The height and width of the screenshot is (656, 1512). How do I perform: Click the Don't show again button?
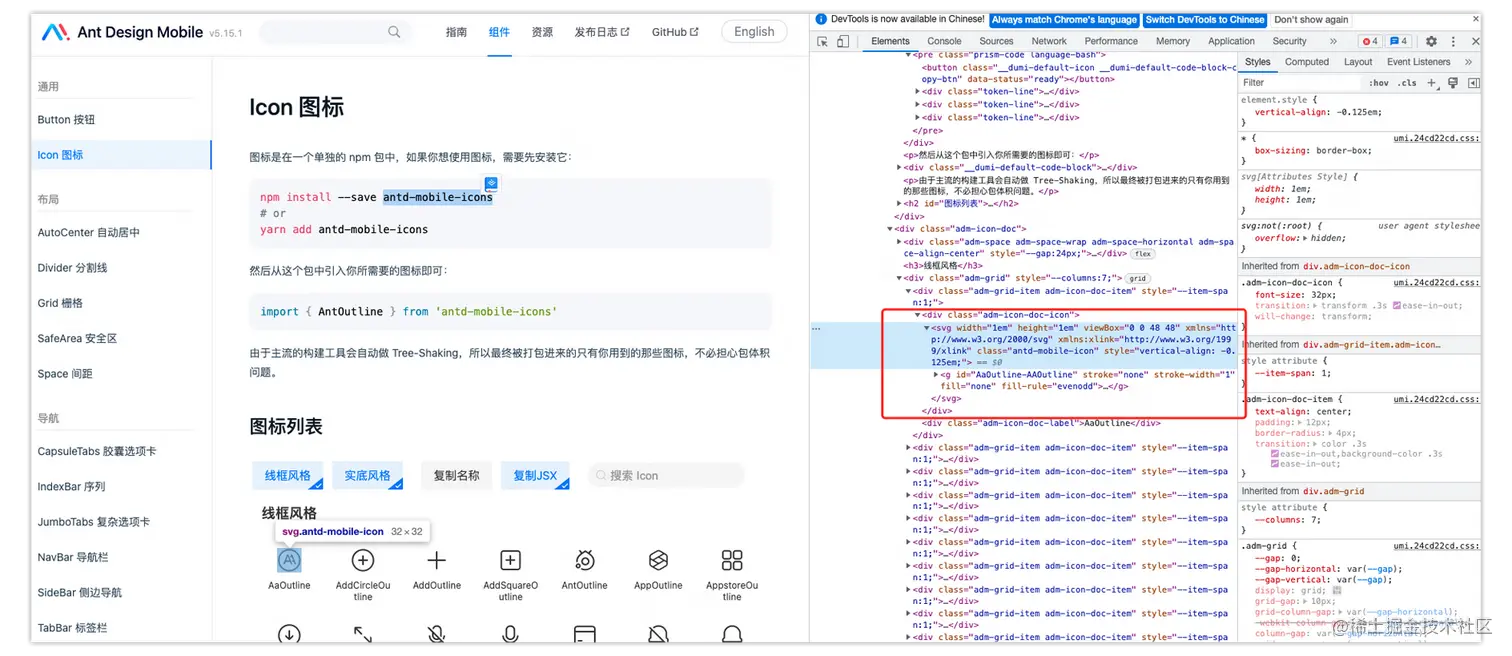pos(1311,19)
